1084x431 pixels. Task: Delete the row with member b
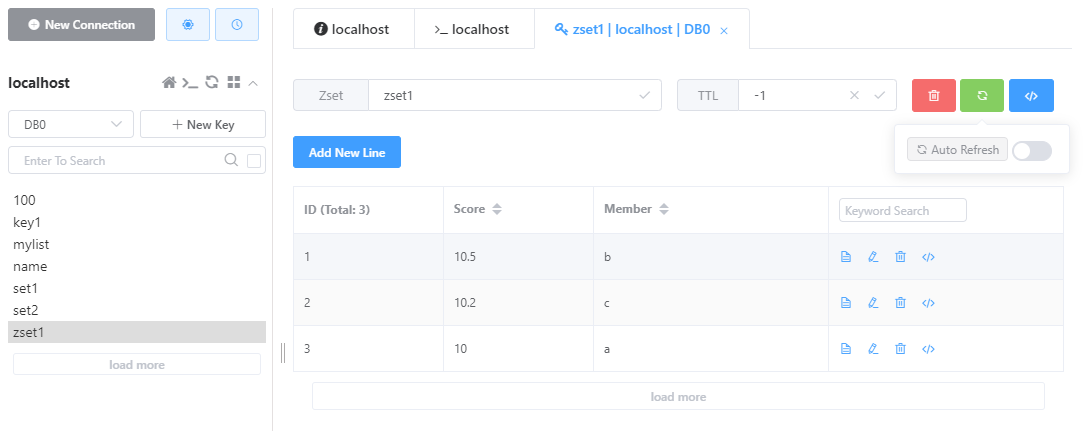[x=900, y=257]
